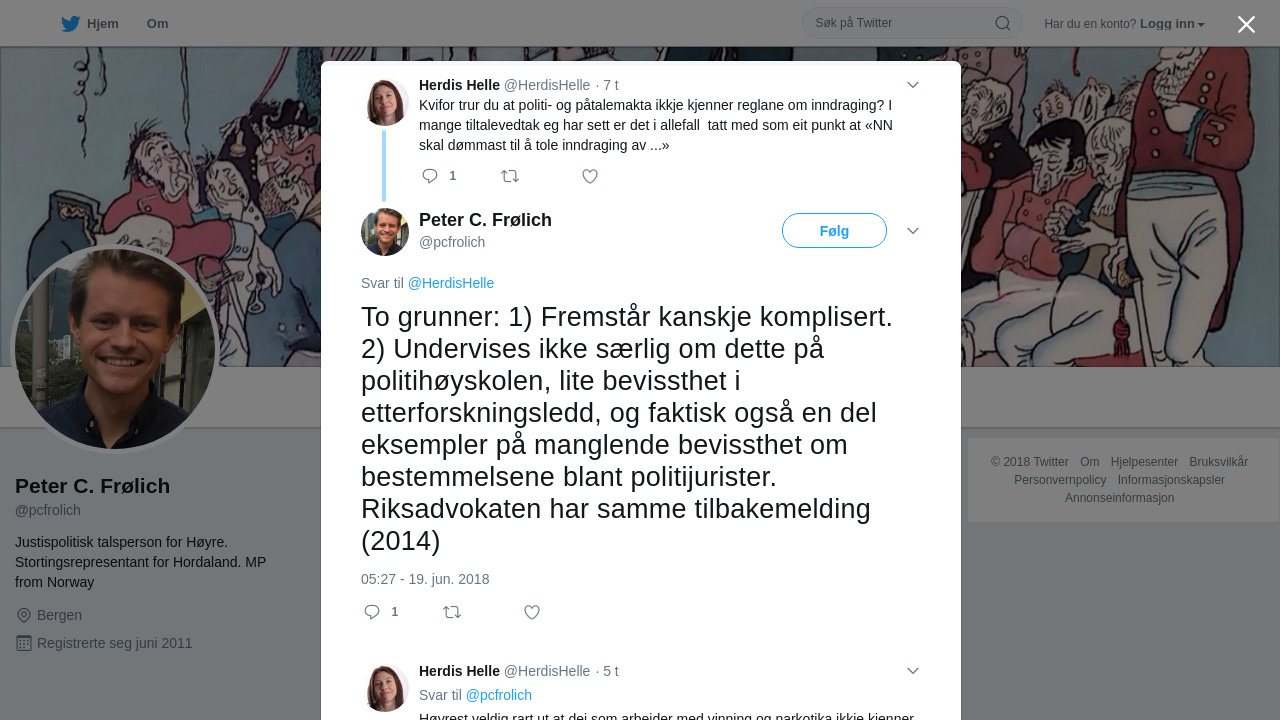
Task: Like Peter C. Frølich's main tweet
Action: (532, 612)
